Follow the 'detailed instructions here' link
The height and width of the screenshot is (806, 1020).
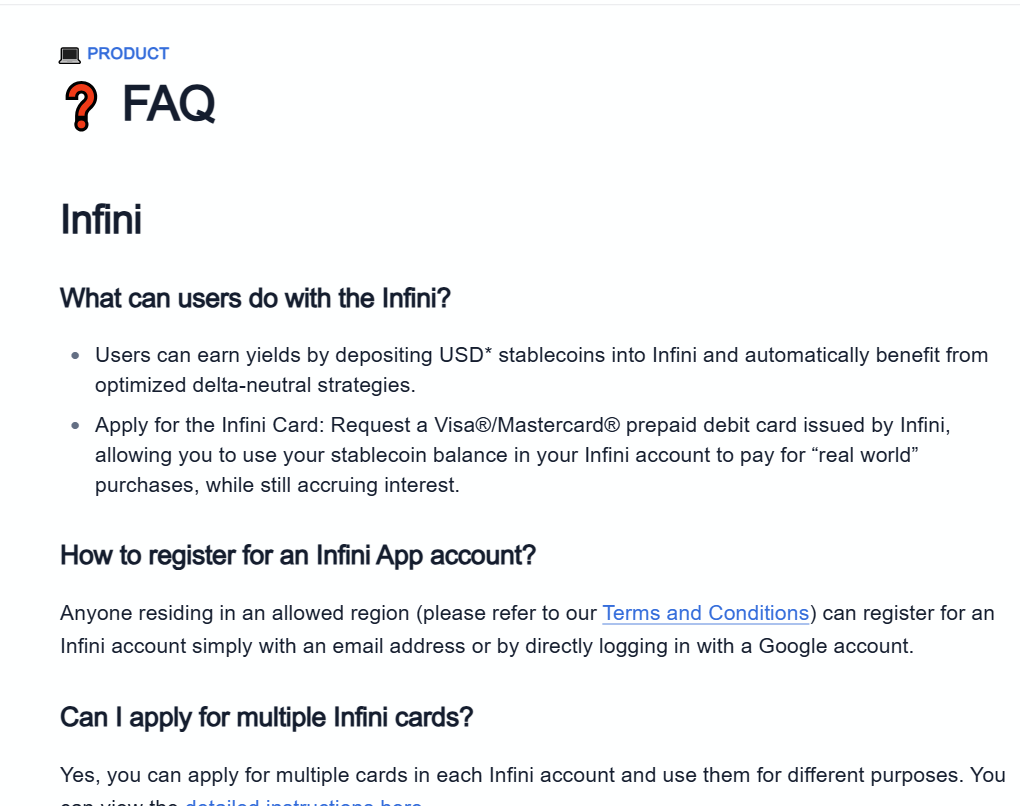tap(303, 803)
